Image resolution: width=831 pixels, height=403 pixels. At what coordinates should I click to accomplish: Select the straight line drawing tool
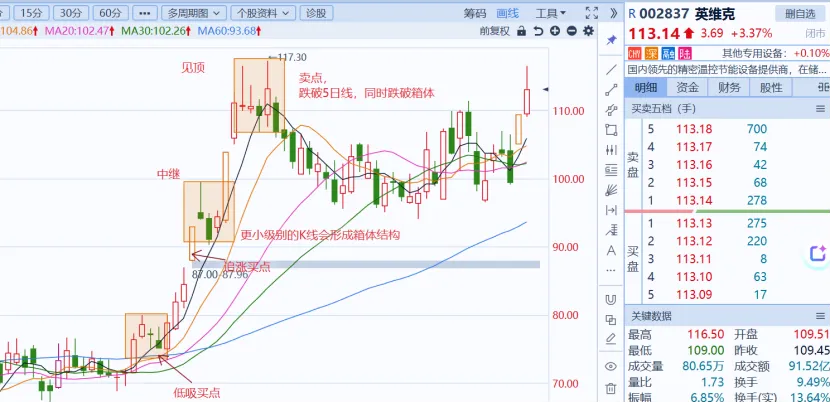point(611,69)
